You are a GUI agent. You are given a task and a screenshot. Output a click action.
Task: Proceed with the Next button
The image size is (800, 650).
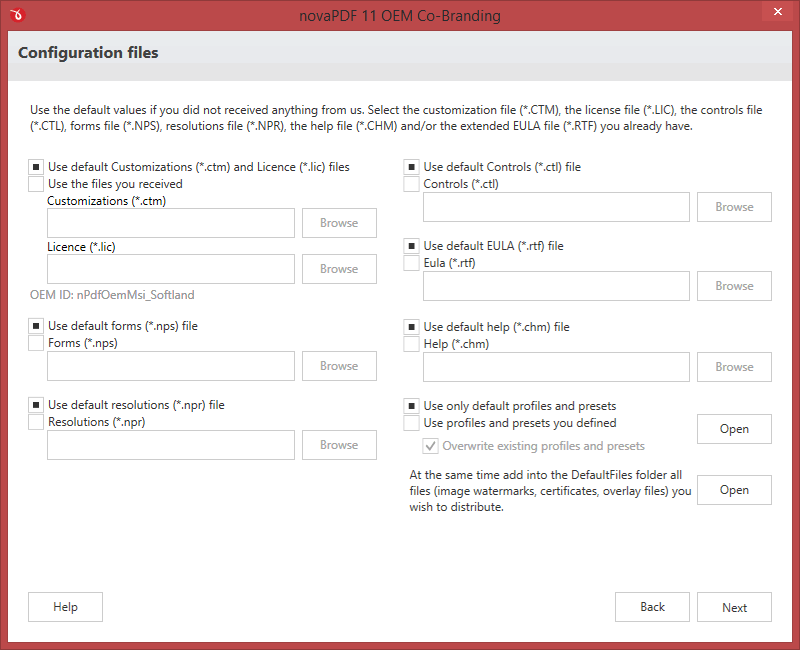734,607
